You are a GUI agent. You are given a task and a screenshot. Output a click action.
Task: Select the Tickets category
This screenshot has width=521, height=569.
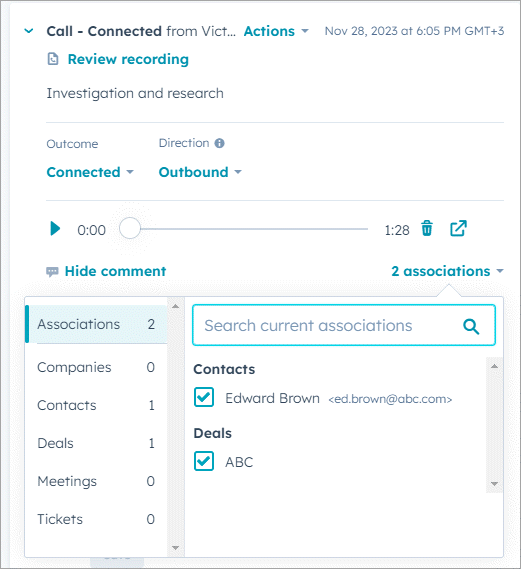click(x=96, y=519)
